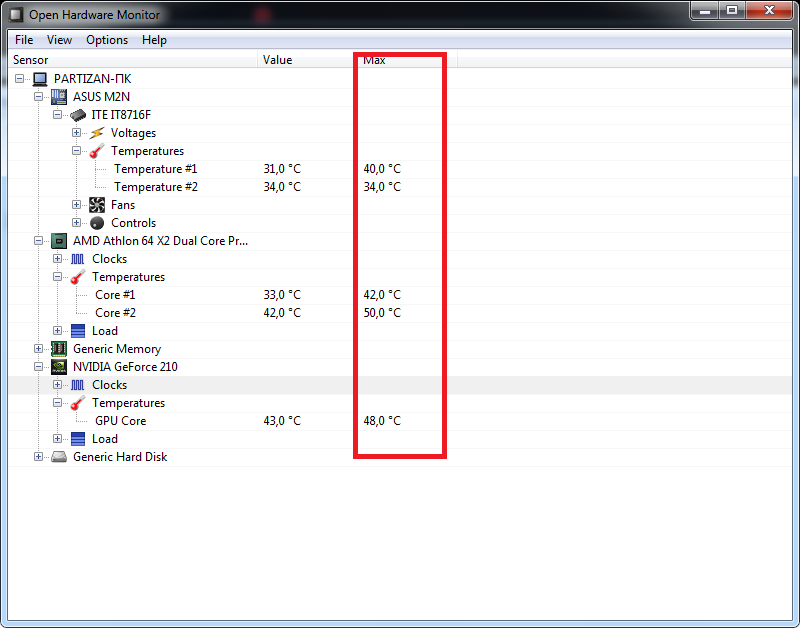Expand the Controls node

click(x=76, y=222)
